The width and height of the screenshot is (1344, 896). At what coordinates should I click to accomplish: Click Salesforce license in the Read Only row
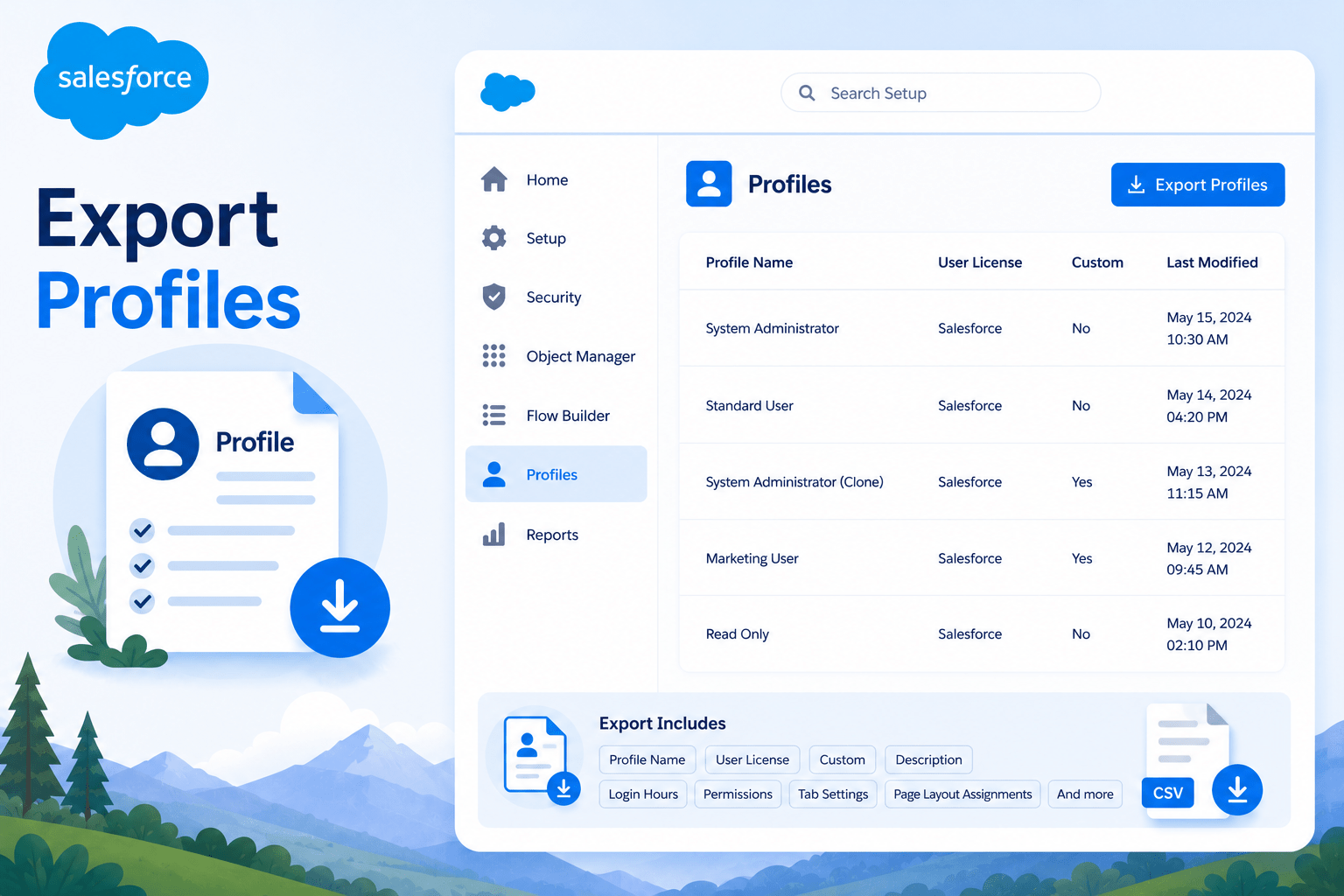[969, 634]
